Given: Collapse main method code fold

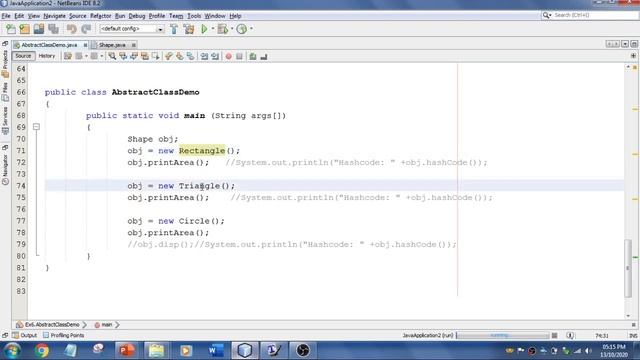Looking at the screenshot, I should pos(36,127).
